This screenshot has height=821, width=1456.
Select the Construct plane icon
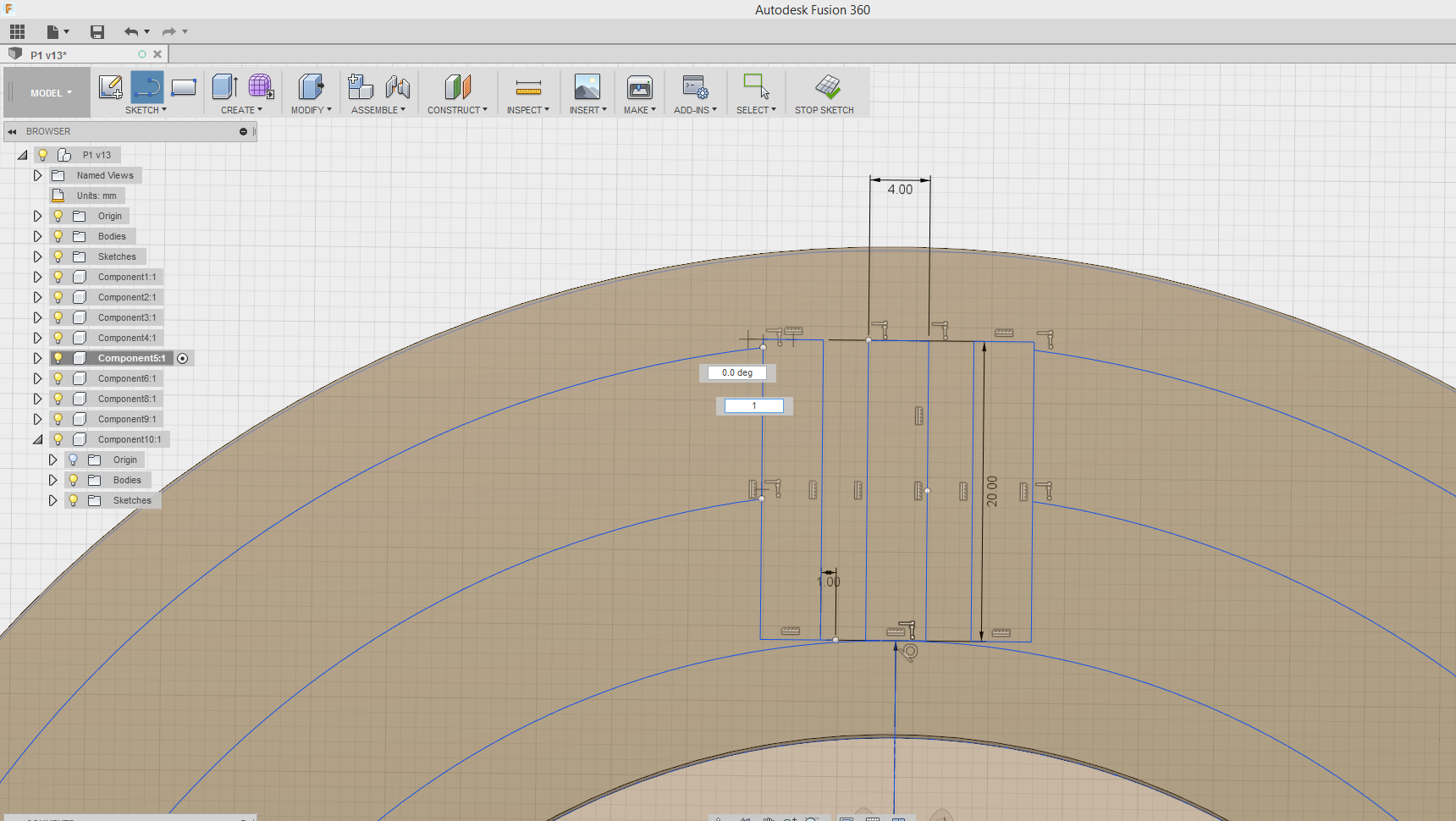[457, 86]
